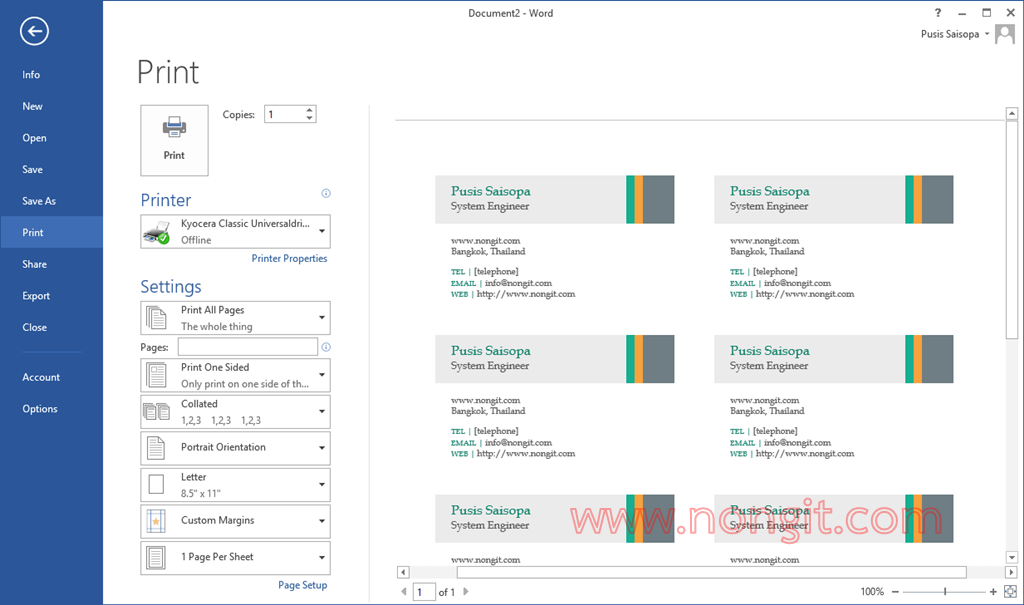This screenshot has width=1024, height=605.
Task: Click the preview scroll up arrow
Action: (x=1012, y=114)
